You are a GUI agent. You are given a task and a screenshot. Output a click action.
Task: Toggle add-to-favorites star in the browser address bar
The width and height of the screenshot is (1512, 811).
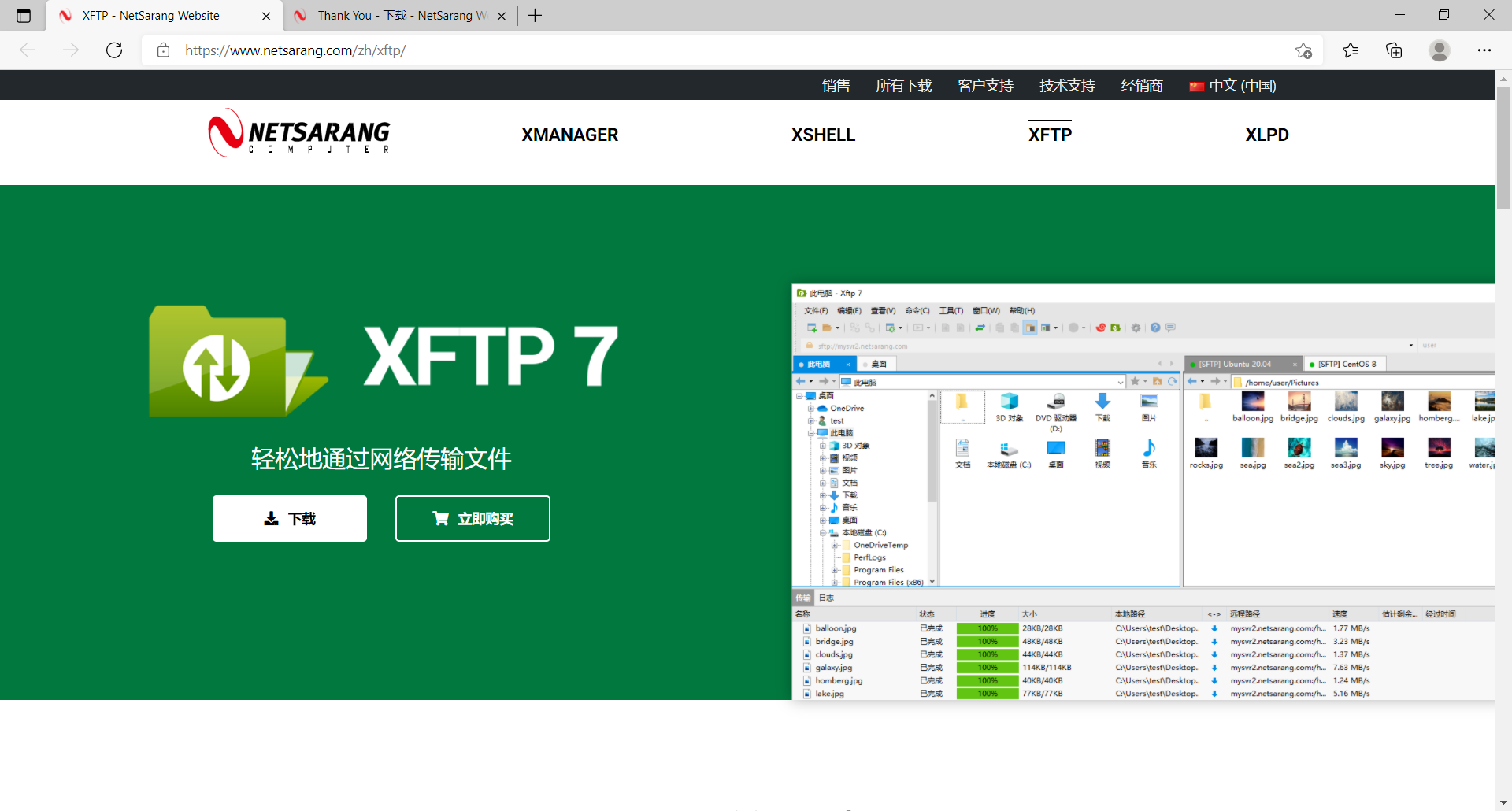1304,50
